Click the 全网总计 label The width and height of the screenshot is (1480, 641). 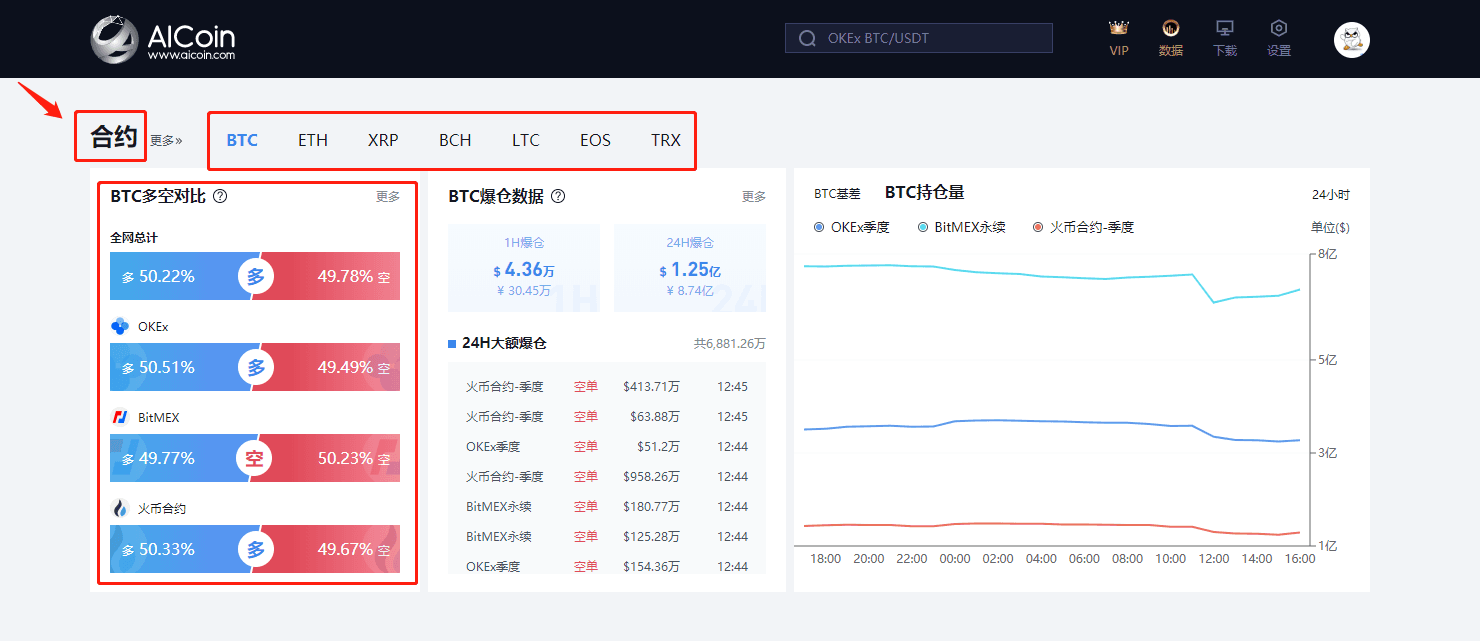point(134,238)
